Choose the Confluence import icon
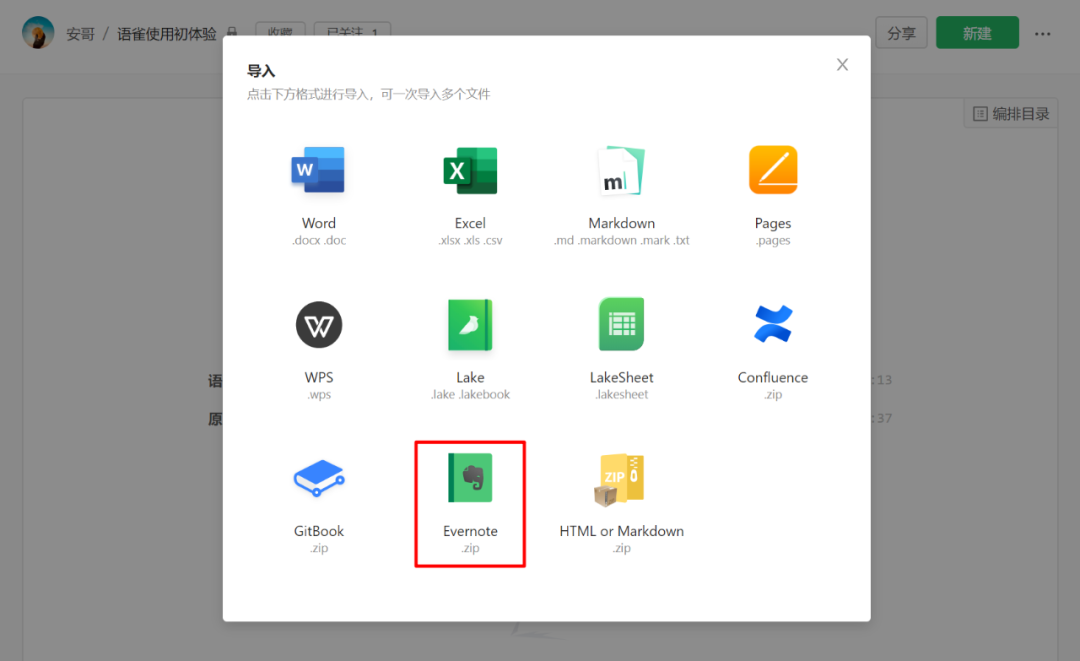Screen dimensions: 1080x661 point(773,324)
